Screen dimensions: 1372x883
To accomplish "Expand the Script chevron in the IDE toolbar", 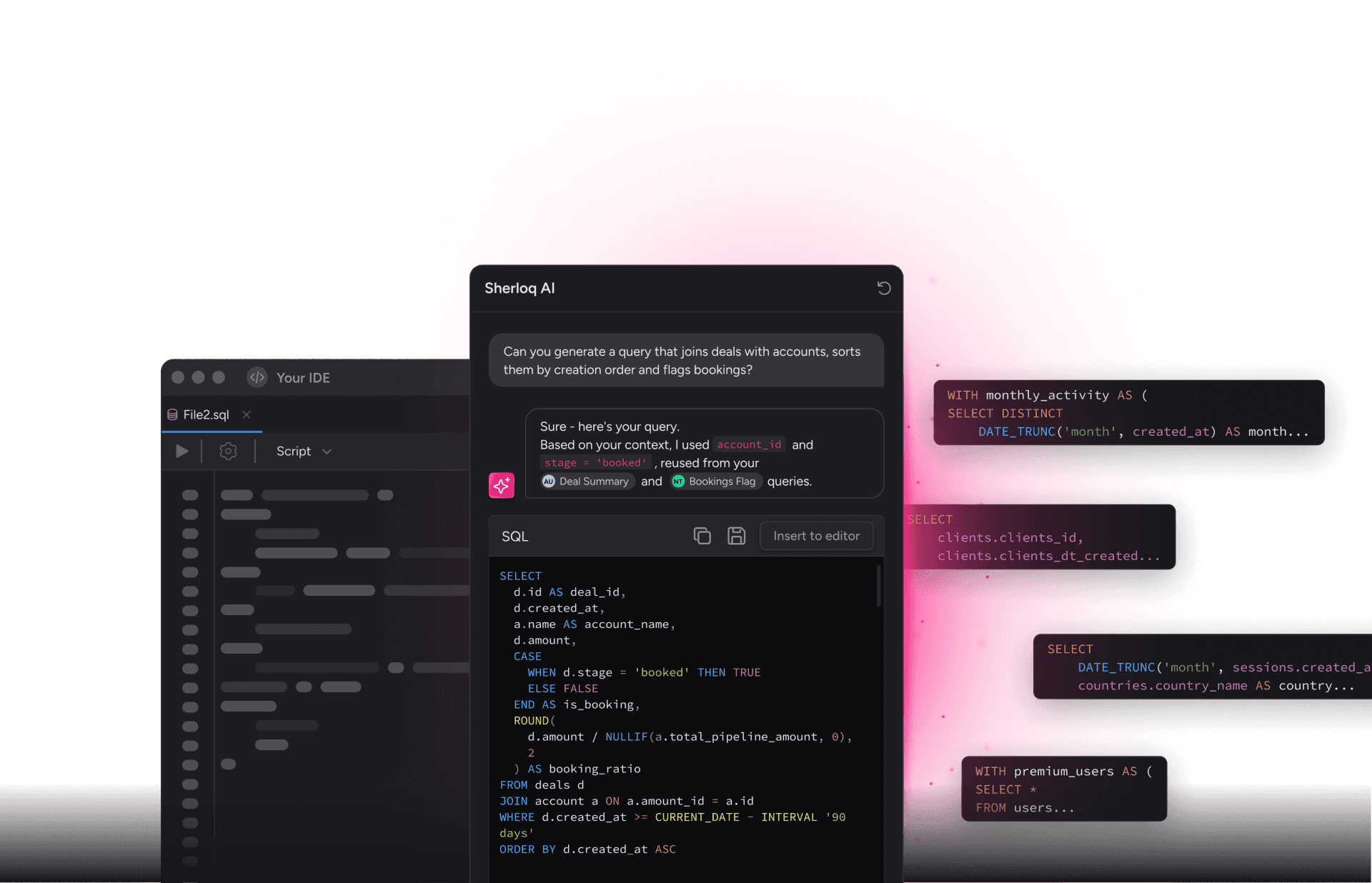I will point(327,452).
